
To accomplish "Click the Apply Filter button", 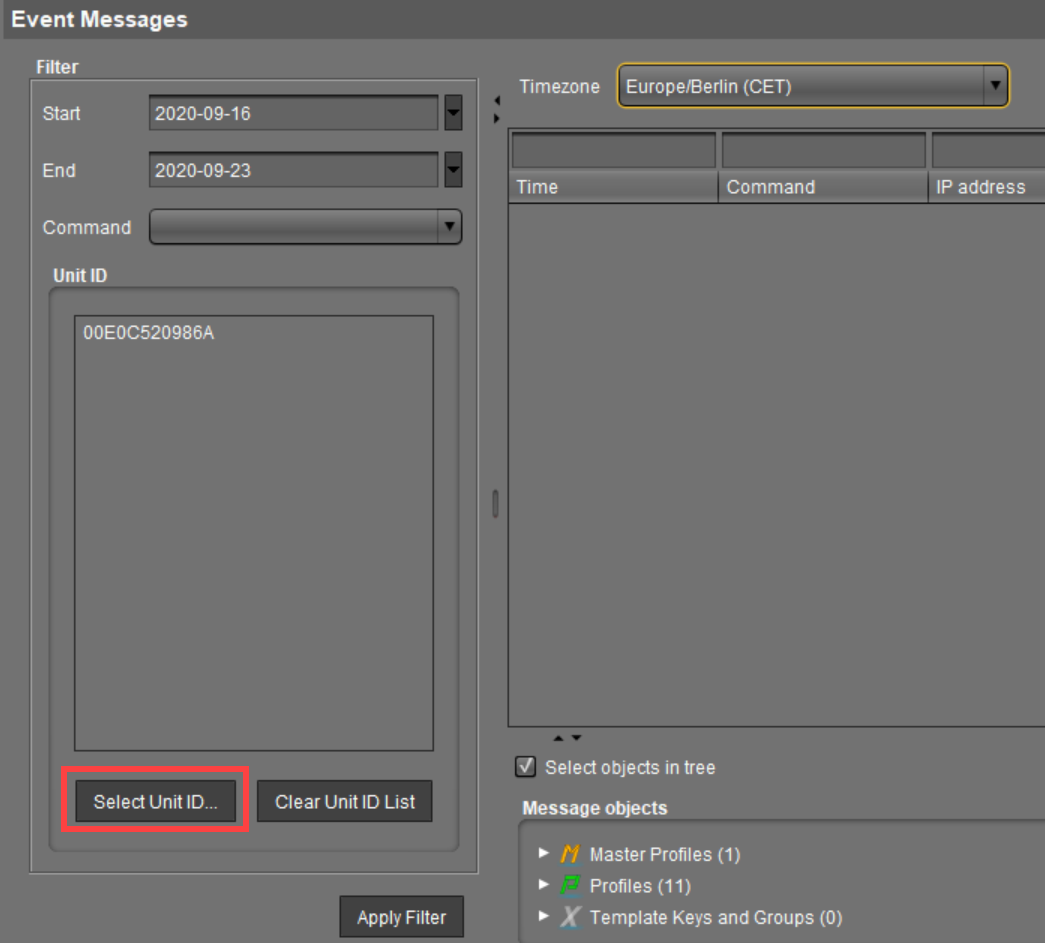I will [x=401, y=917].
